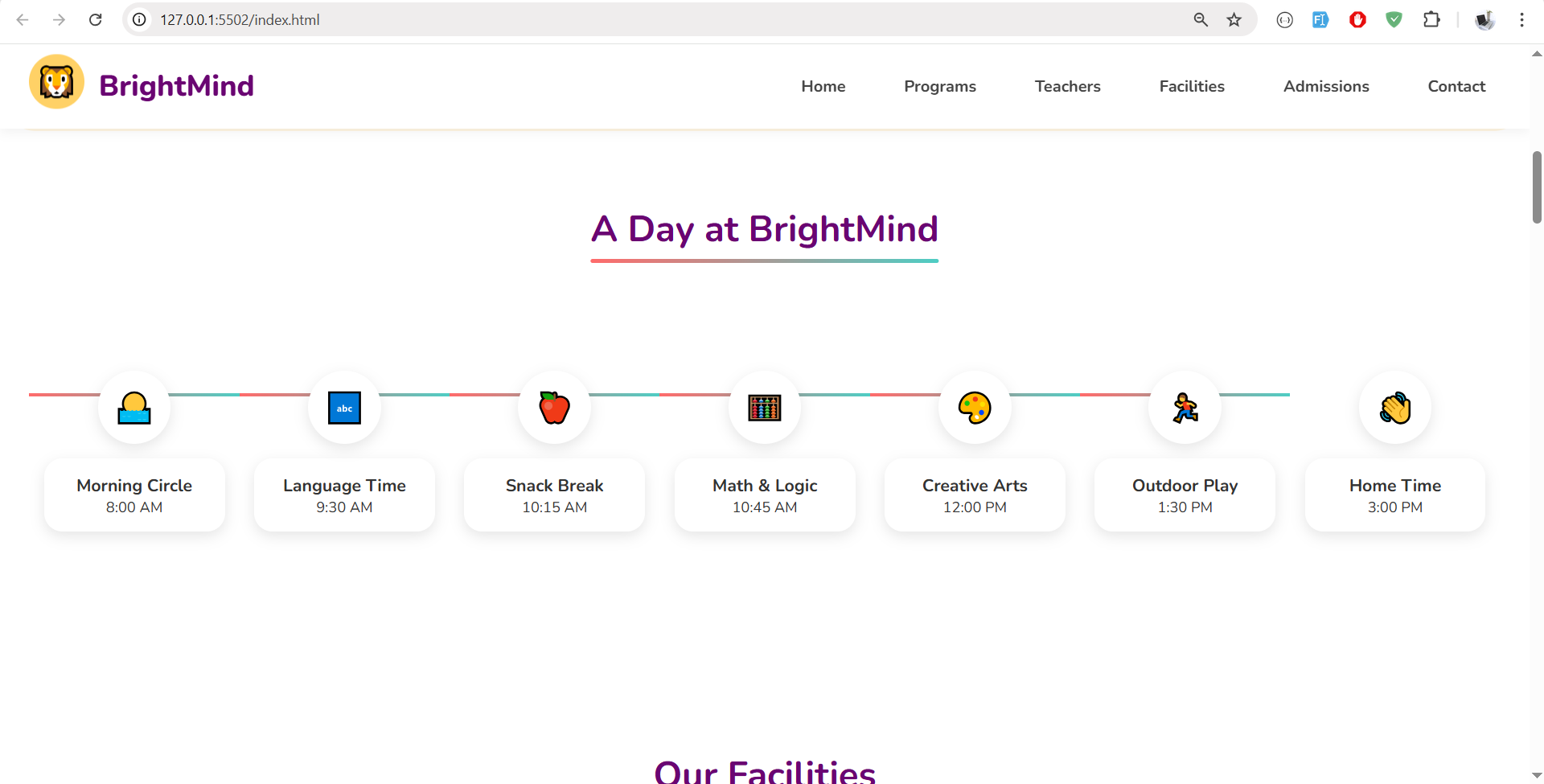Click the BrightMind lion logo
Image resolution: width=1544 pixels, height=784 pixels.
[x=56, y=82]
